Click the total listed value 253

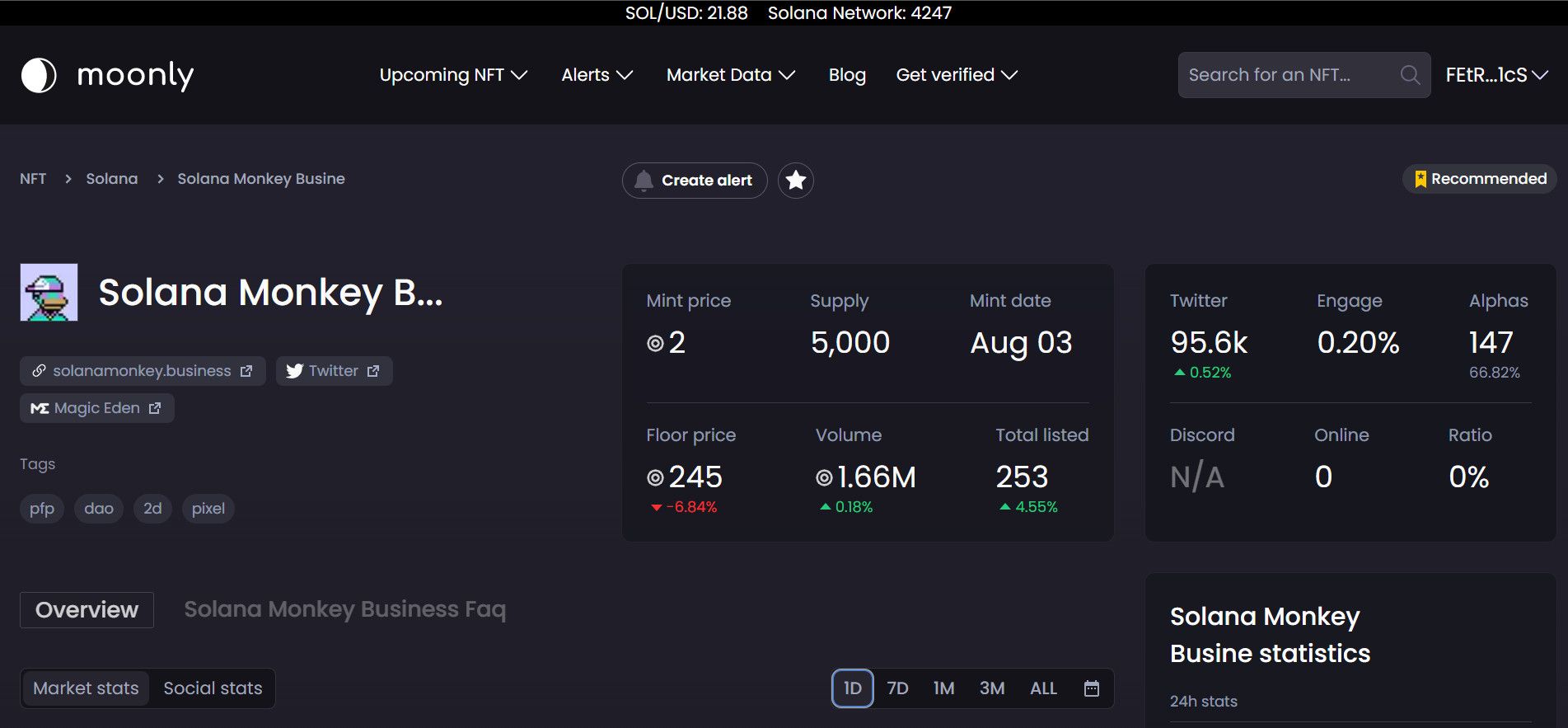click(1022, 477)
